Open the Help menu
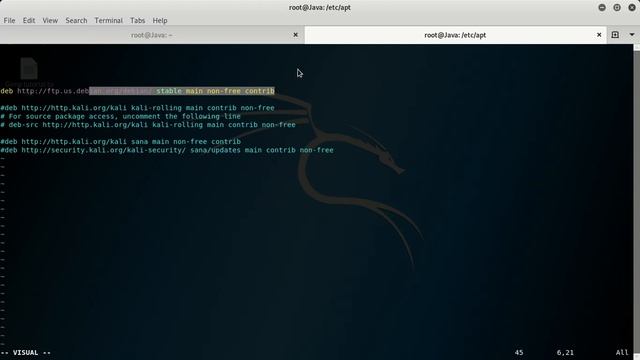The image size is (640, 360). [x=160, y=20]
